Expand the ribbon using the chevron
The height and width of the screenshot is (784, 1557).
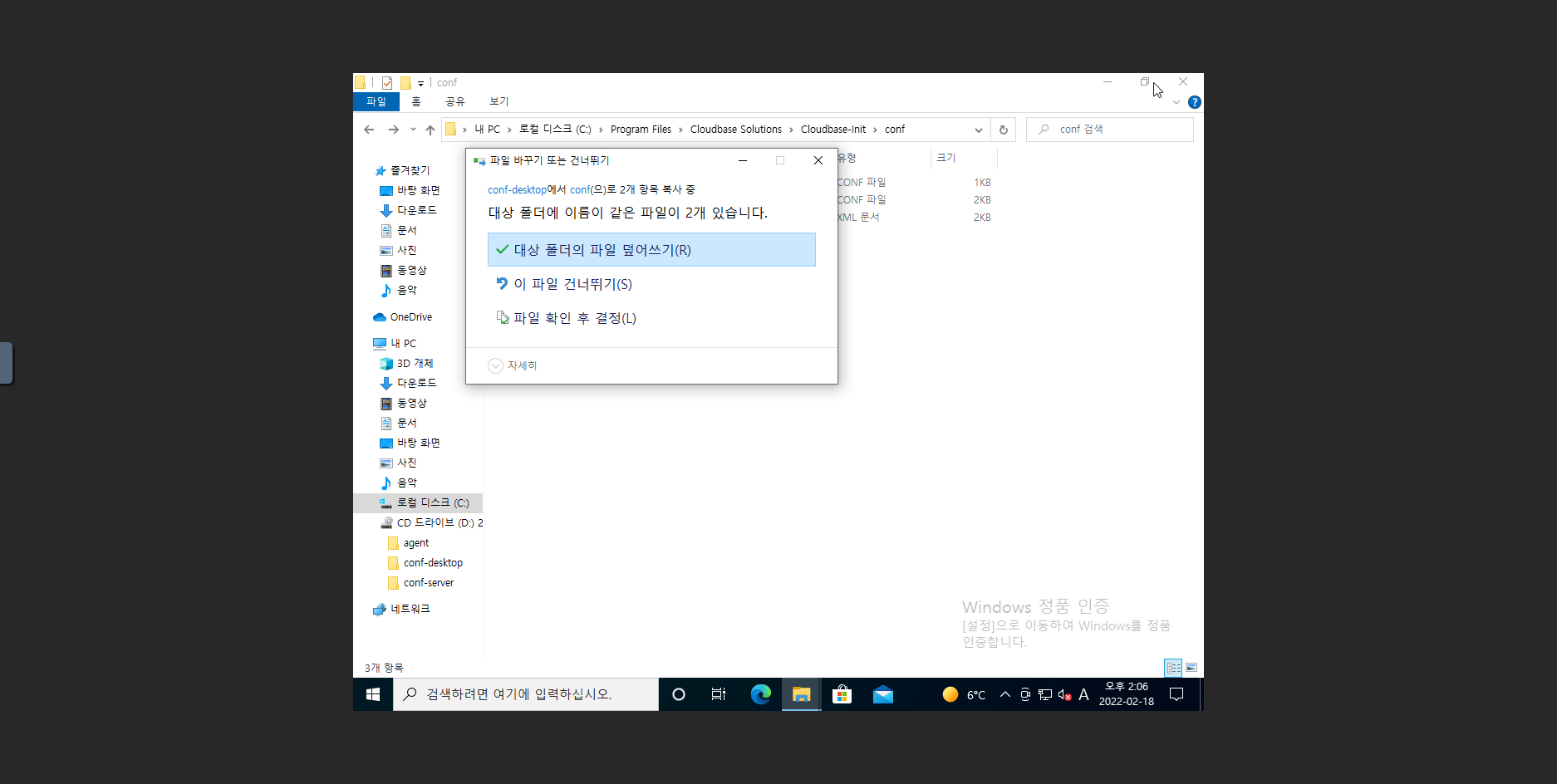1176,102
